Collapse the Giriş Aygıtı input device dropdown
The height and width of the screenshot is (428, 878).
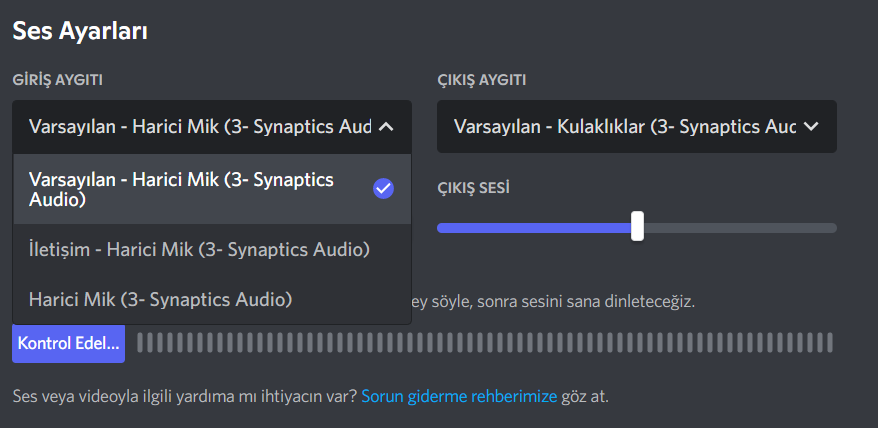(x=200, y=127)
